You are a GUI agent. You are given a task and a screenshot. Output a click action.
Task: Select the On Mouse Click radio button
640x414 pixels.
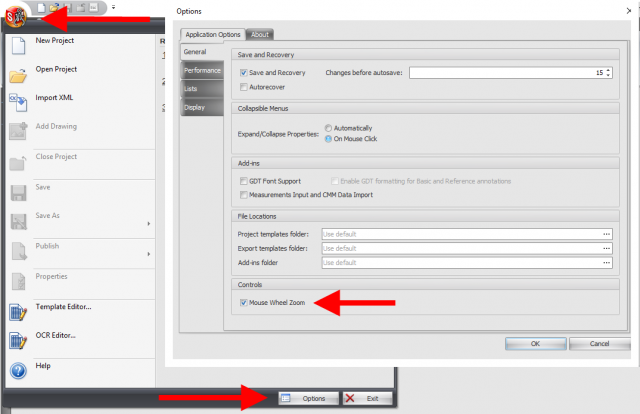tap(328, 139)
